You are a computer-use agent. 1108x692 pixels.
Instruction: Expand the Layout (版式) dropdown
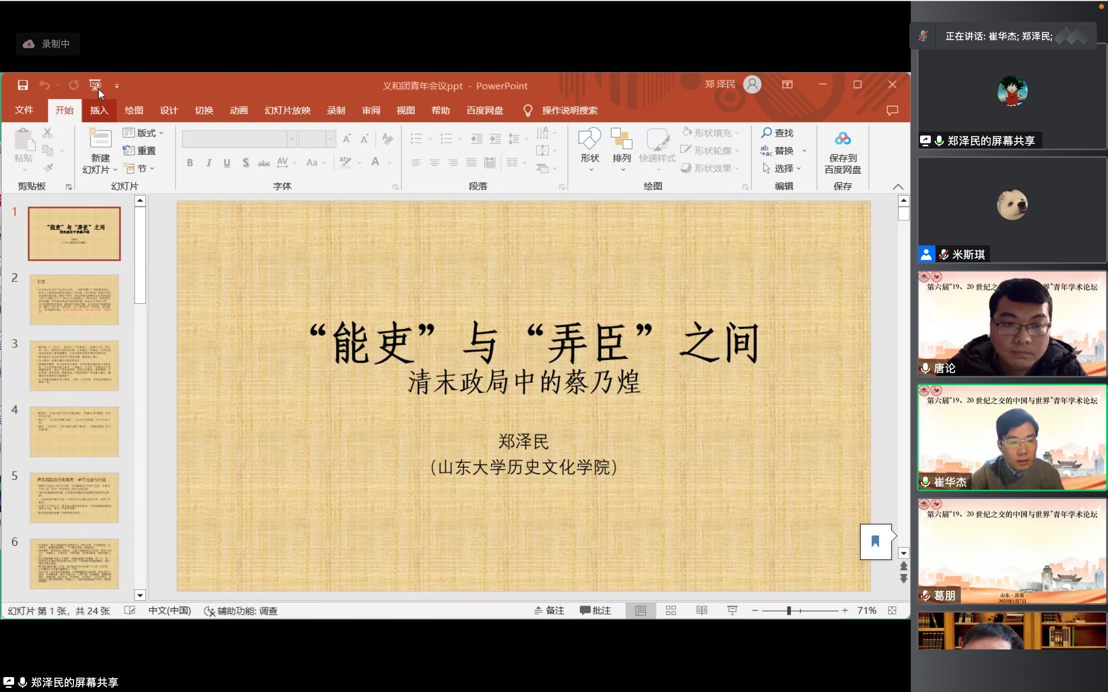click(x=143, y=133)
